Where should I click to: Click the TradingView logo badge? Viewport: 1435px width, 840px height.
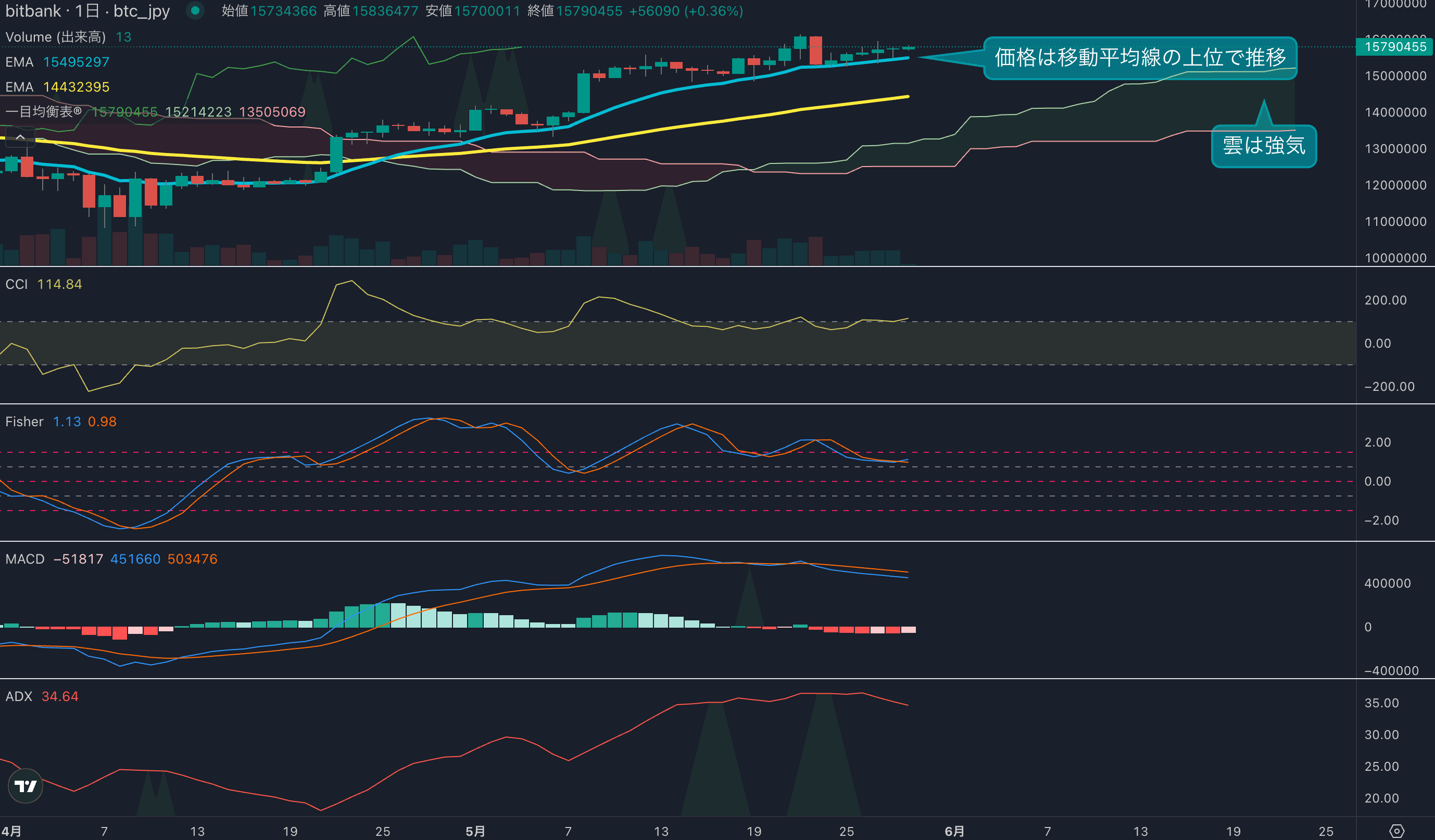tap(26, 786)
